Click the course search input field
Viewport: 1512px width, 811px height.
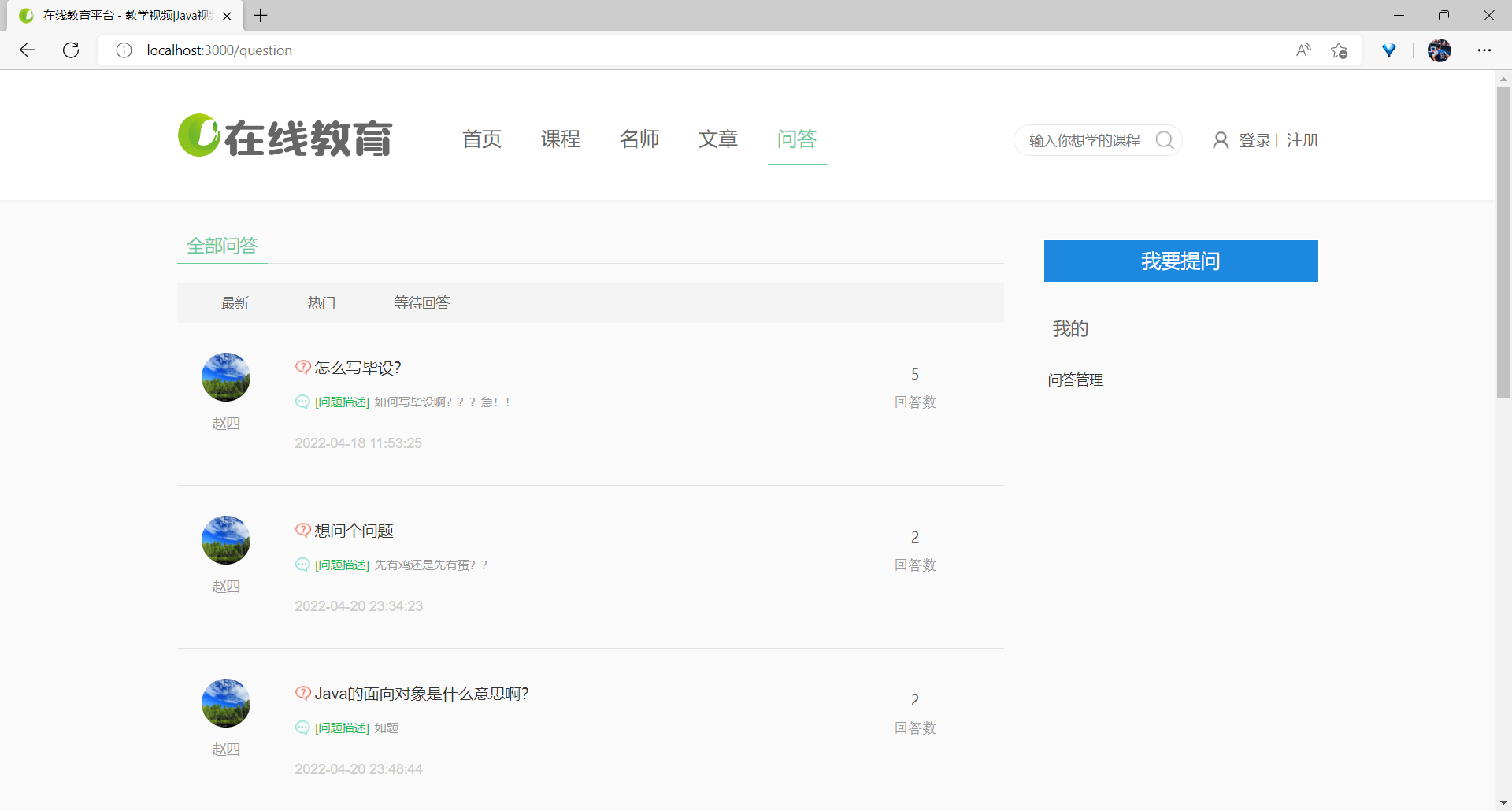tap(1087, 139)
